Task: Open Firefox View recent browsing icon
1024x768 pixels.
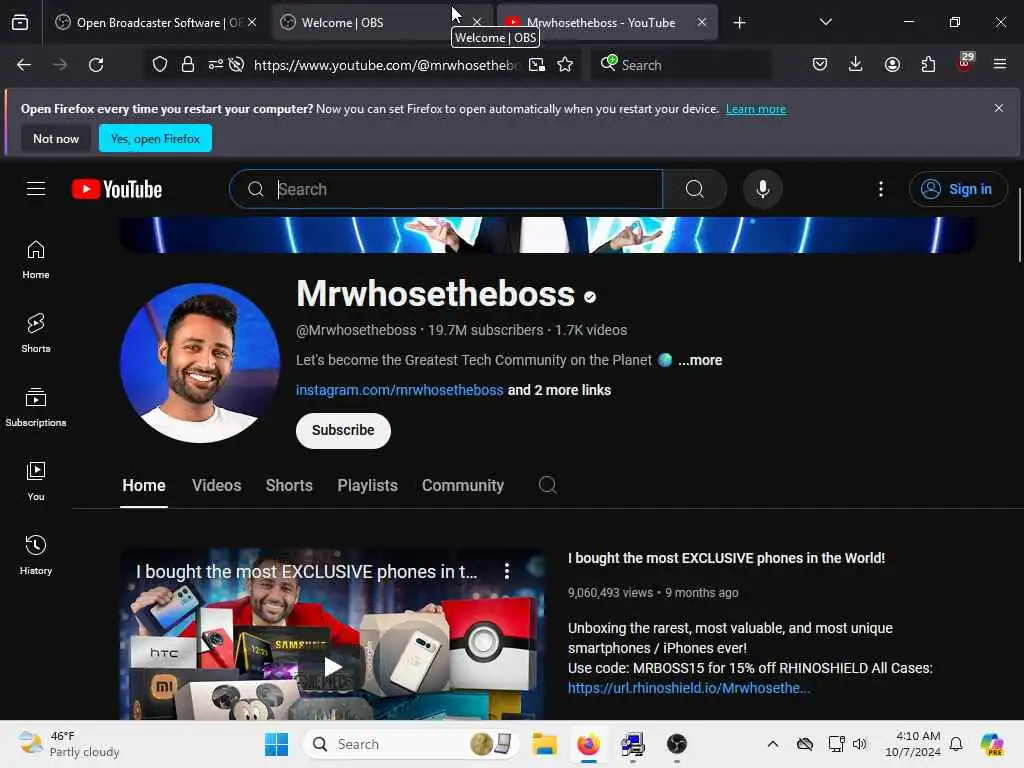Action: (x=20, y=22)
